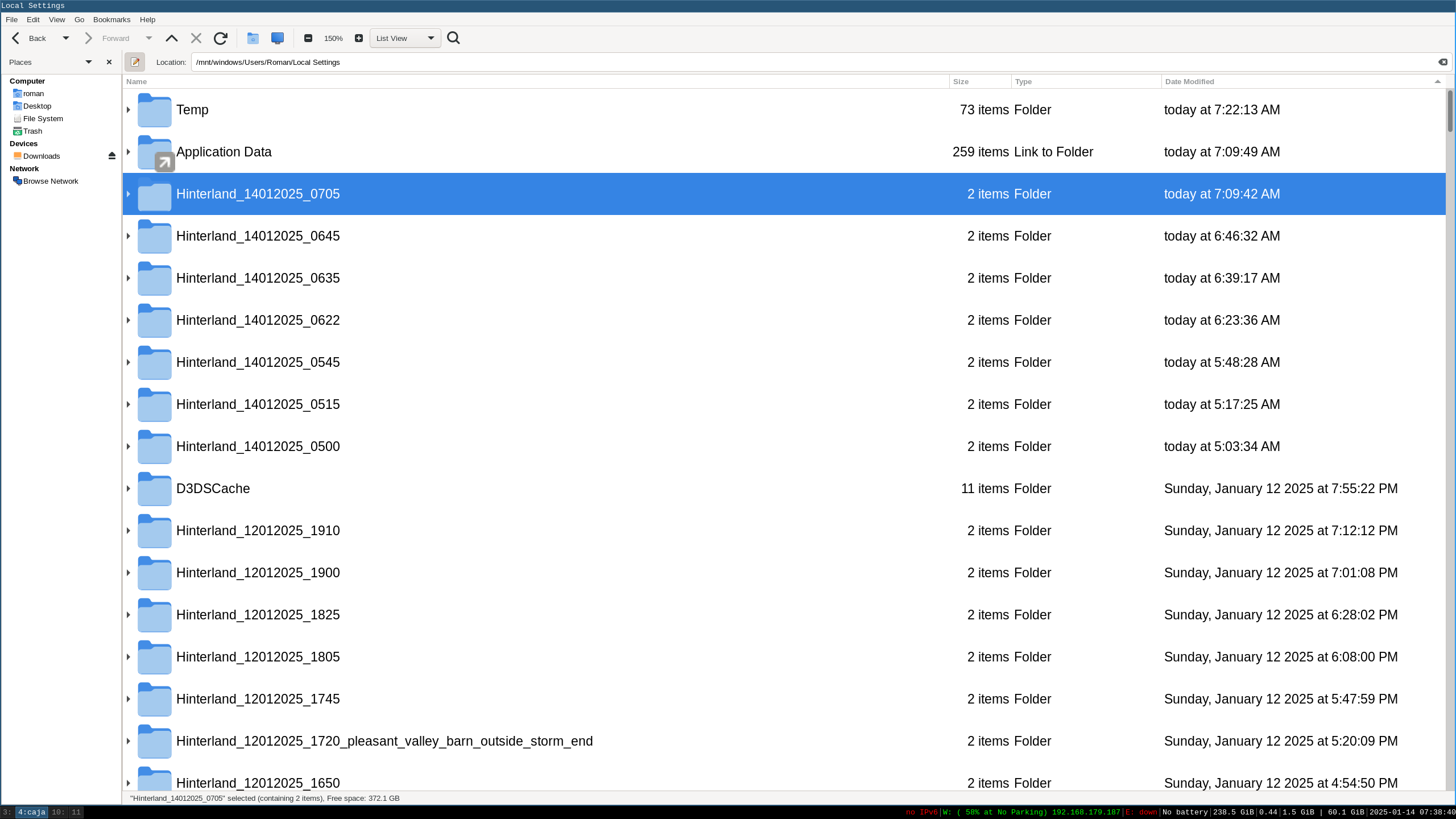Zoom in with the plus icon
This screenshot has height=819, width=1456.
[x=359, y=38]
